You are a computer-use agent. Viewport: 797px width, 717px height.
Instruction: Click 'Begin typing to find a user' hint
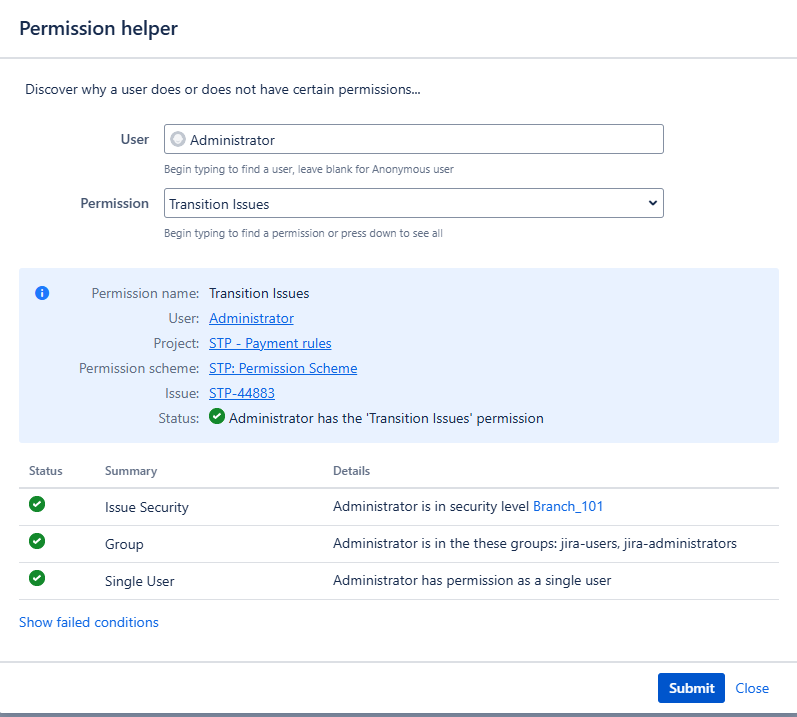click(309, 169)
